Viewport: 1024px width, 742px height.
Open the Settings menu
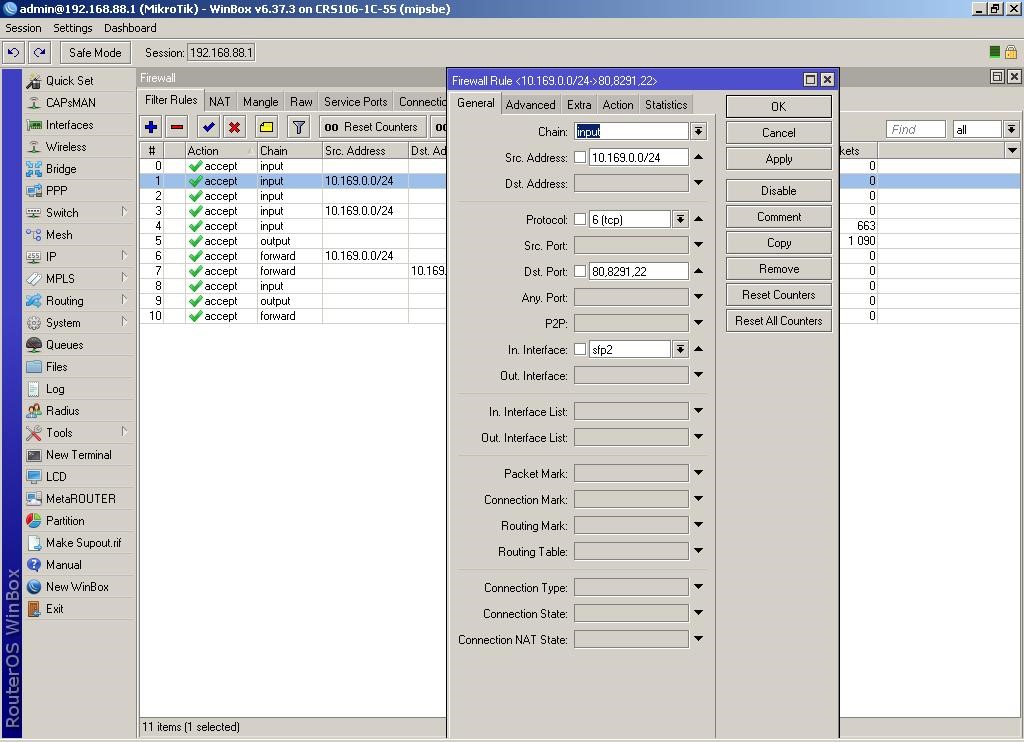pos(72,28)
